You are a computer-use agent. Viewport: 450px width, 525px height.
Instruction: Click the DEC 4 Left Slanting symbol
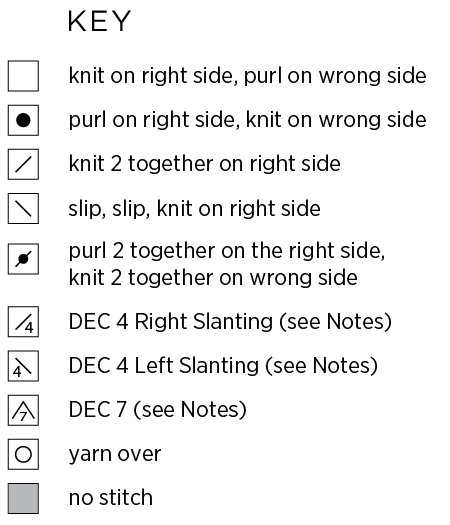point(23,366)
